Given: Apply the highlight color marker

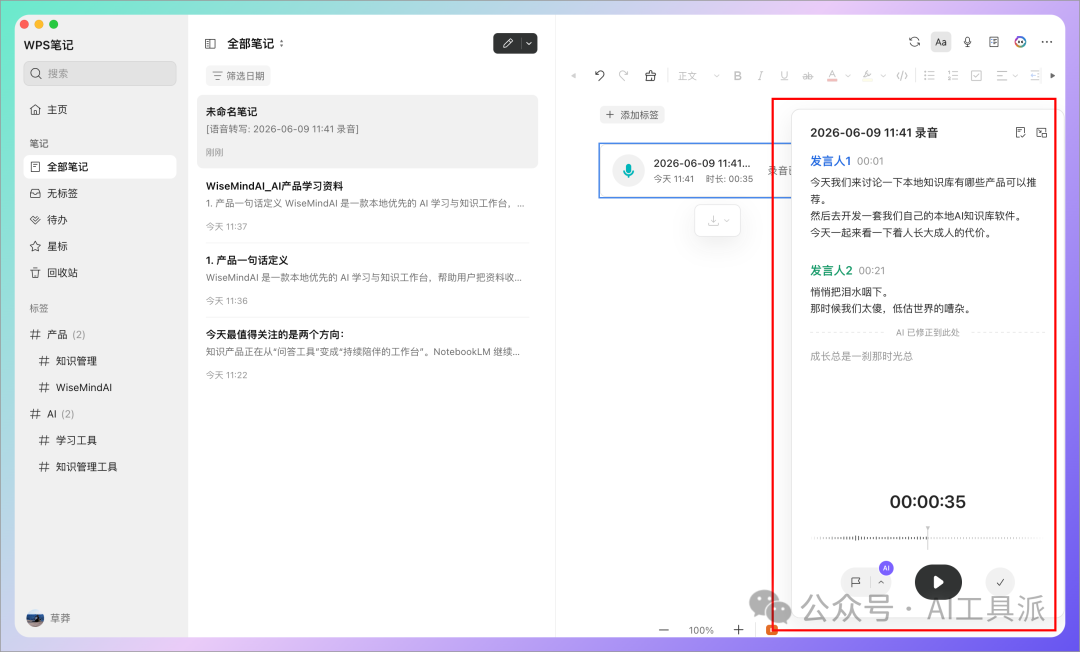Looking at the screenshot, I should (x=867, y=76).
